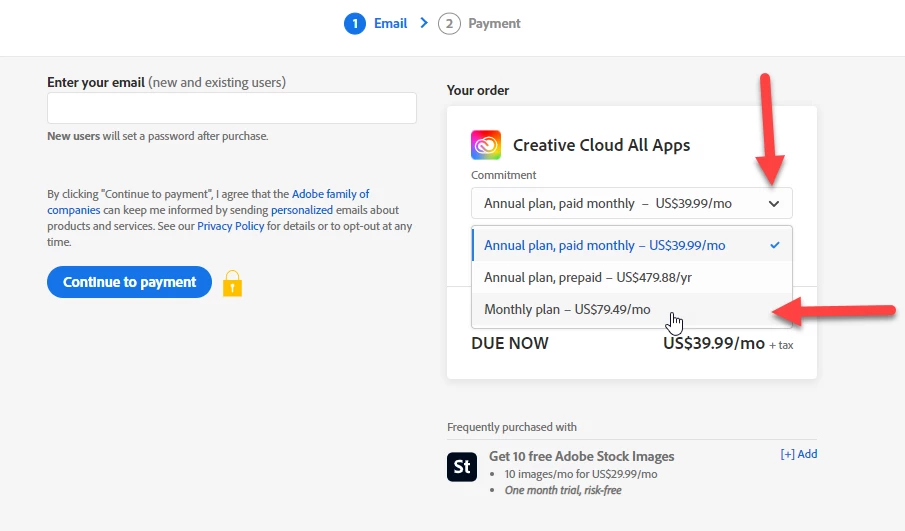Click One month trial, risk-free text
This screenshot has height=531, width=905.
(x=563, y=490)
